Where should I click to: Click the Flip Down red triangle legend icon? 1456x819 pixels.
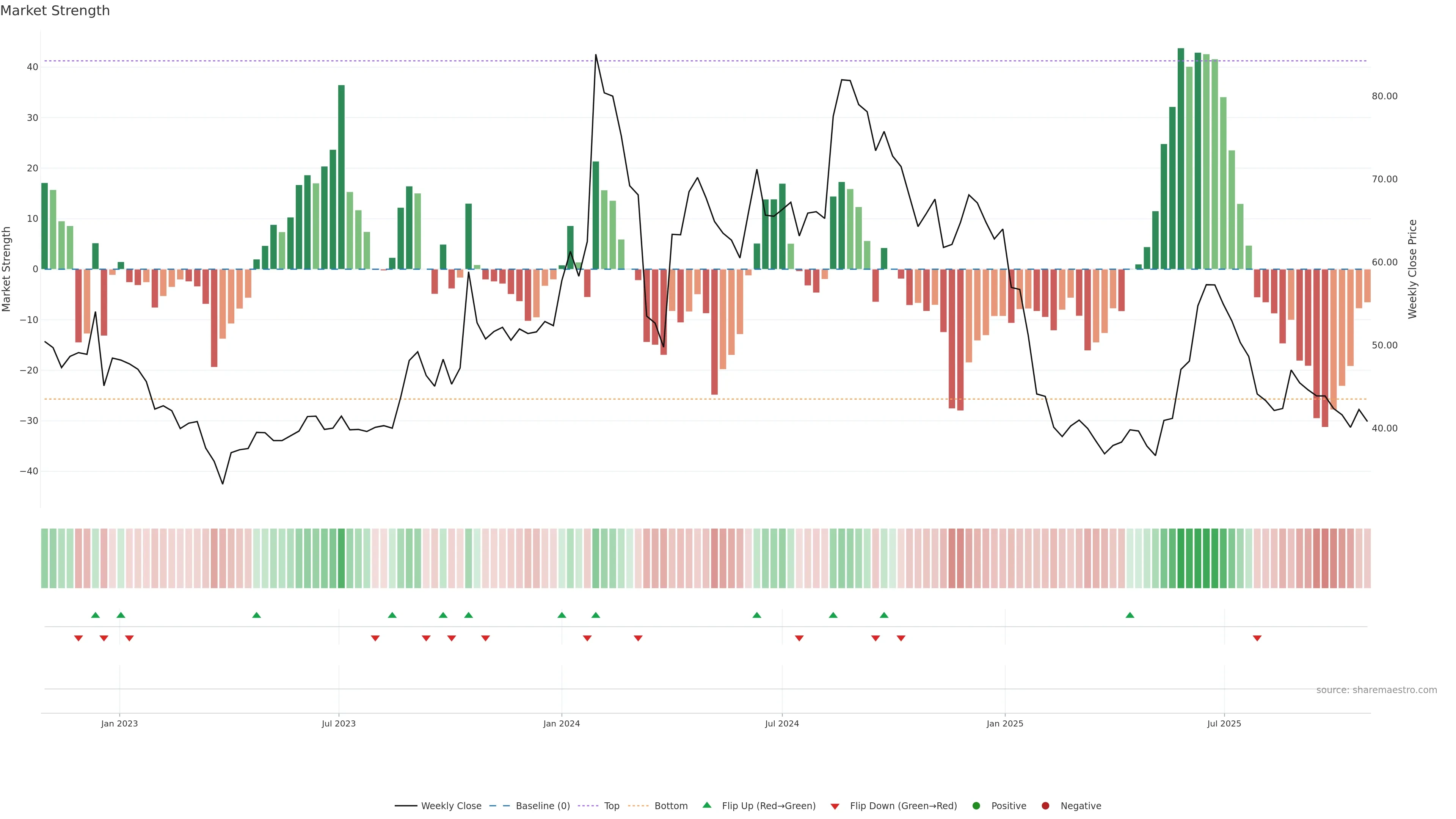click(x=835, y=806)
